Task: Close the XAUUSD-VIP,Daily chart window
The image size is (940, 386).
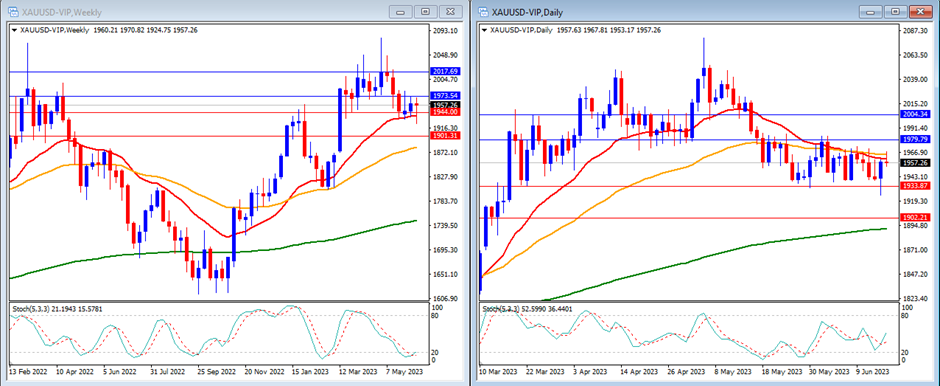Action: (921, 11)
